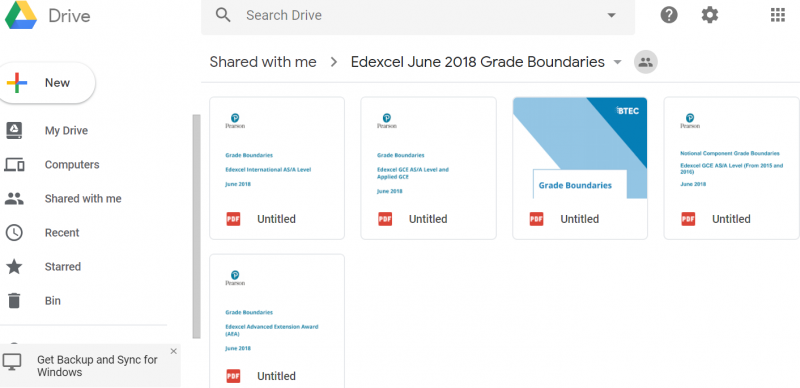The image size is (800, 388).
Task: Click the Starred star icon
Action: 14,266
